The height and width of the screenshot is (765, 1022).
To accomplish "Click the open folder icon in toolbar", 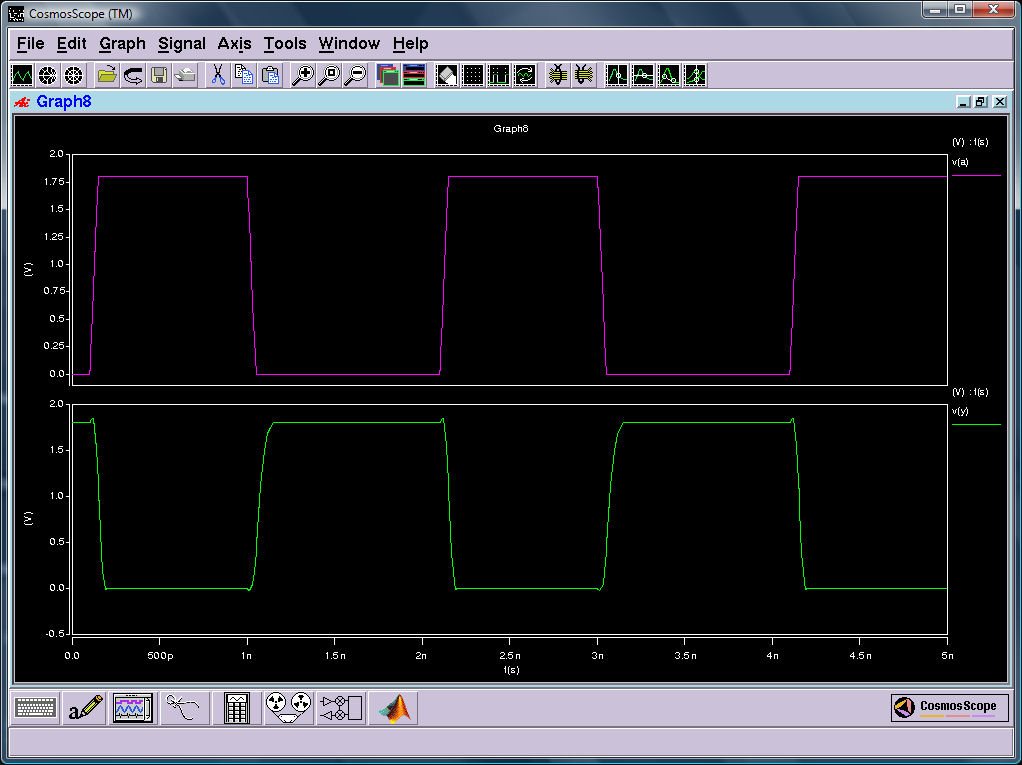I will (x=107, y=75).
